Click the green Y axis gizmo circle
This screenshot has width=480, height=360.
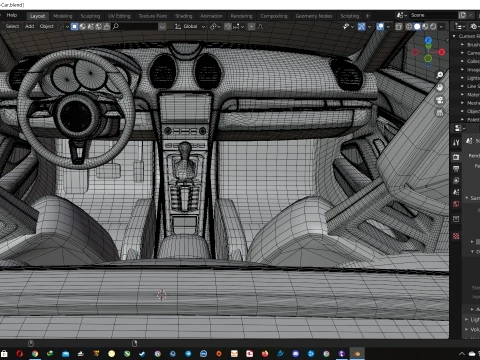point(428,59)
